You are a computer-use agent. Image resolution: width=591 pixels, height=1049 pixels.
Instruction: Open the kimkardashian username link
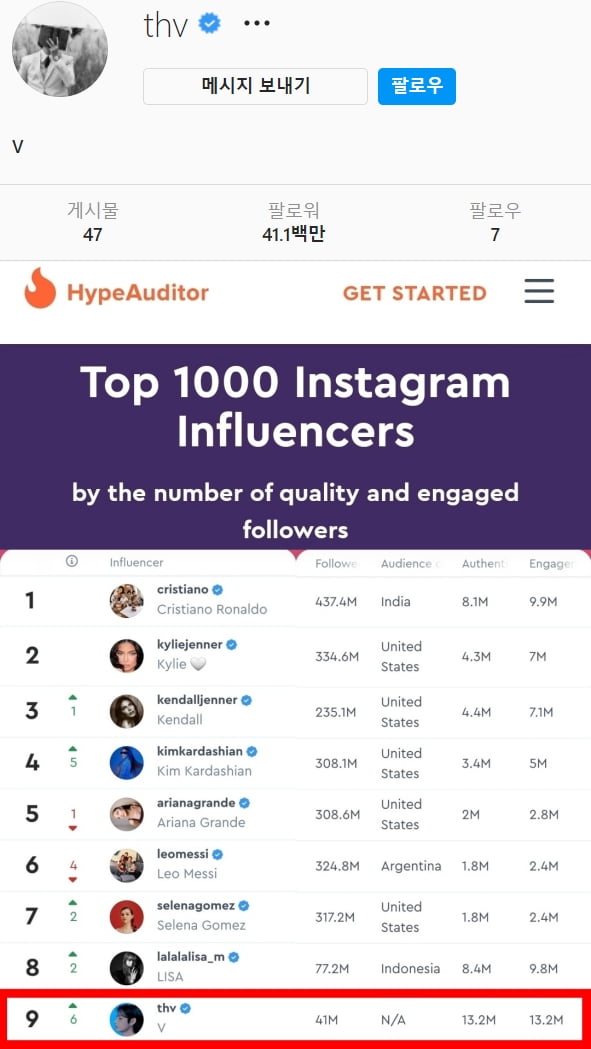[199, 751]
